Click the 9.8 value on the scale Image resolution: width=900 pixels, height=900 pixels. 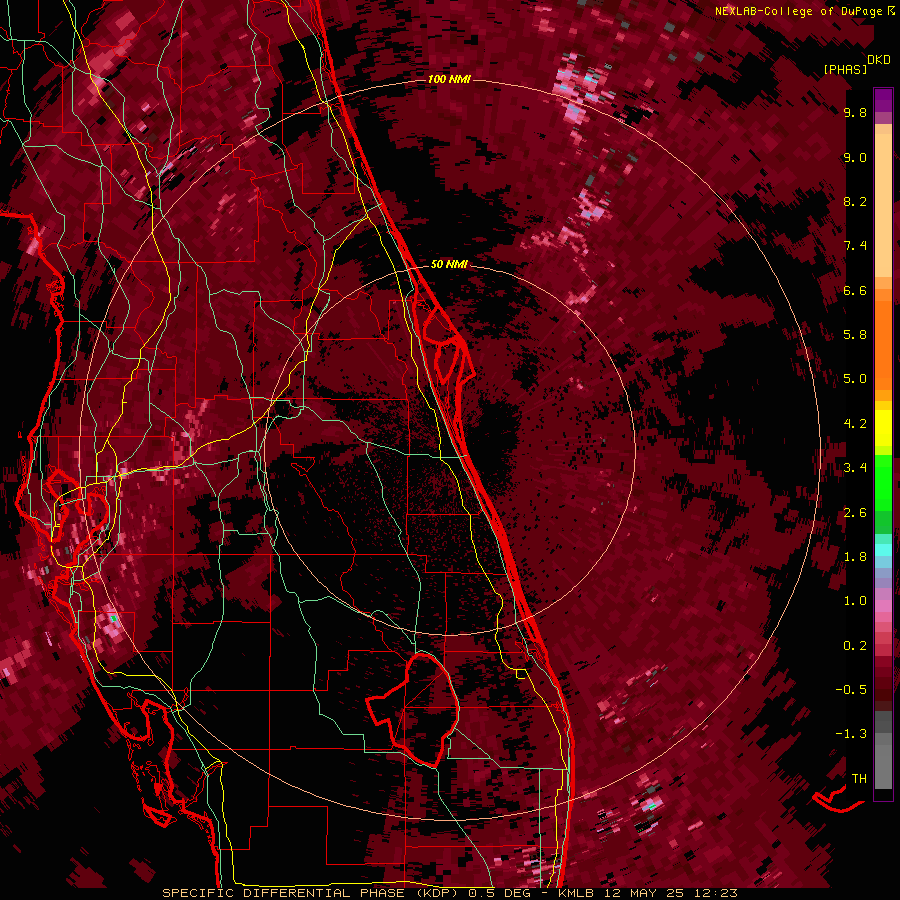855,112
